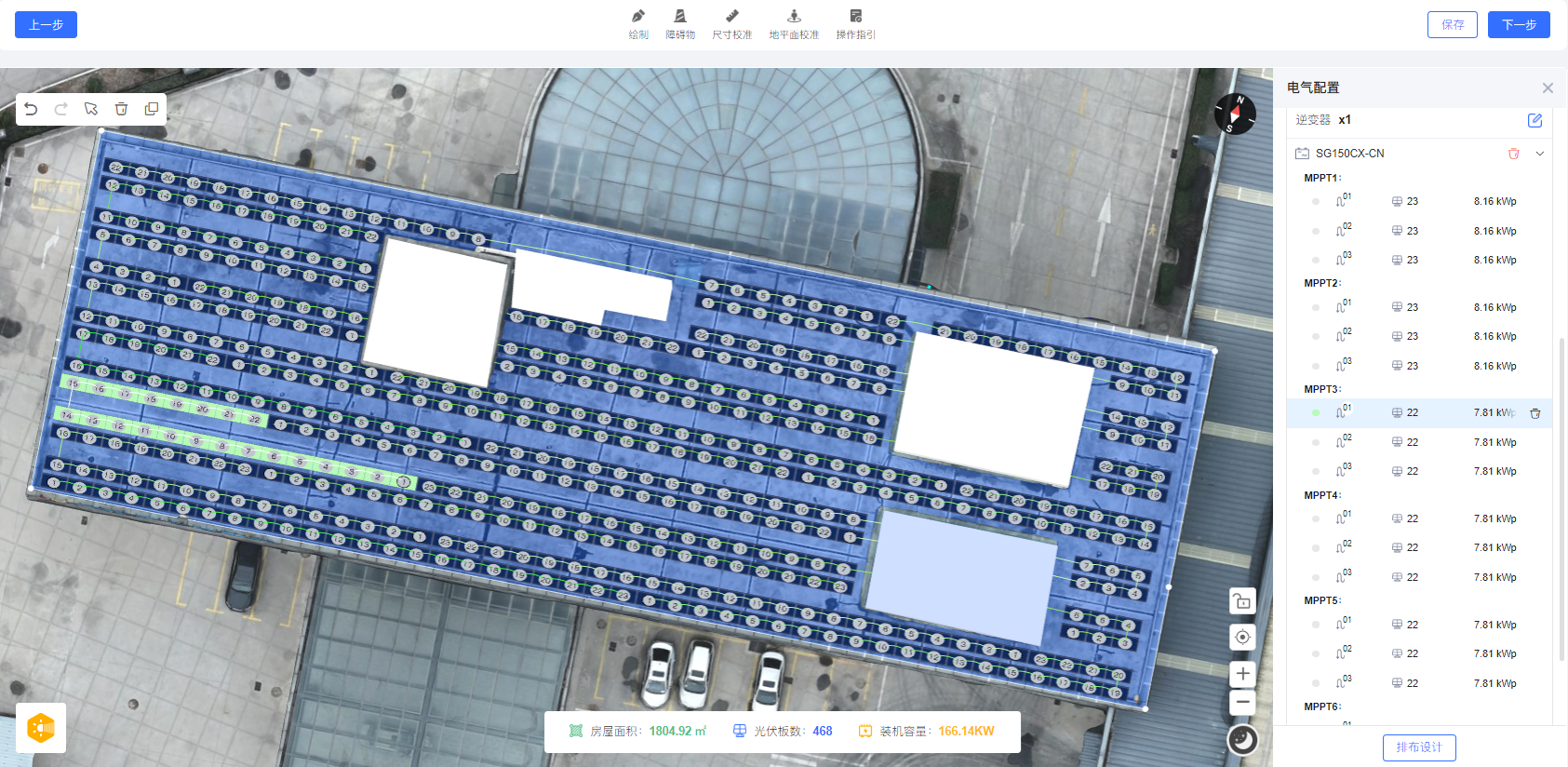Image resolution: width=1568 pixels, height=767 pixels.
Task: Close the 电气配置 panel
Action: (x=1548, y=87)
